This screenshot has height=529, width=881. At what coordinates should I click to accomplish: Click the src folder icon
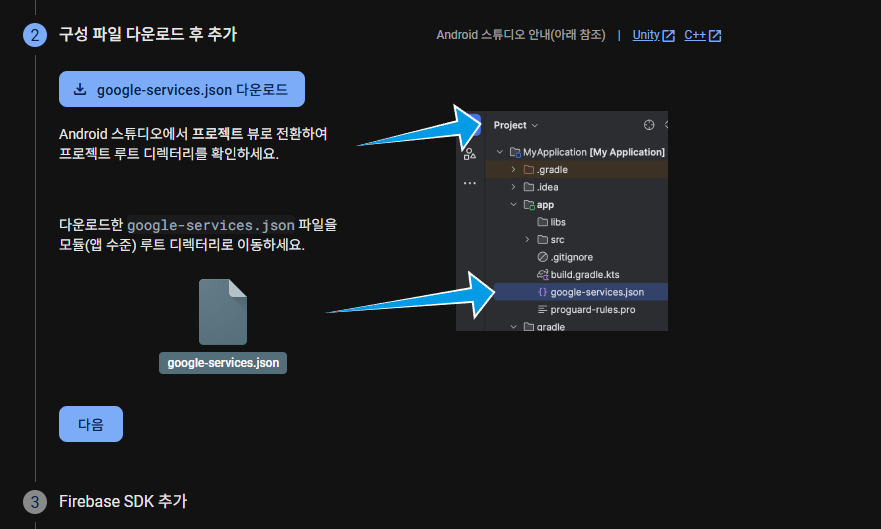[x=542, y=240]
